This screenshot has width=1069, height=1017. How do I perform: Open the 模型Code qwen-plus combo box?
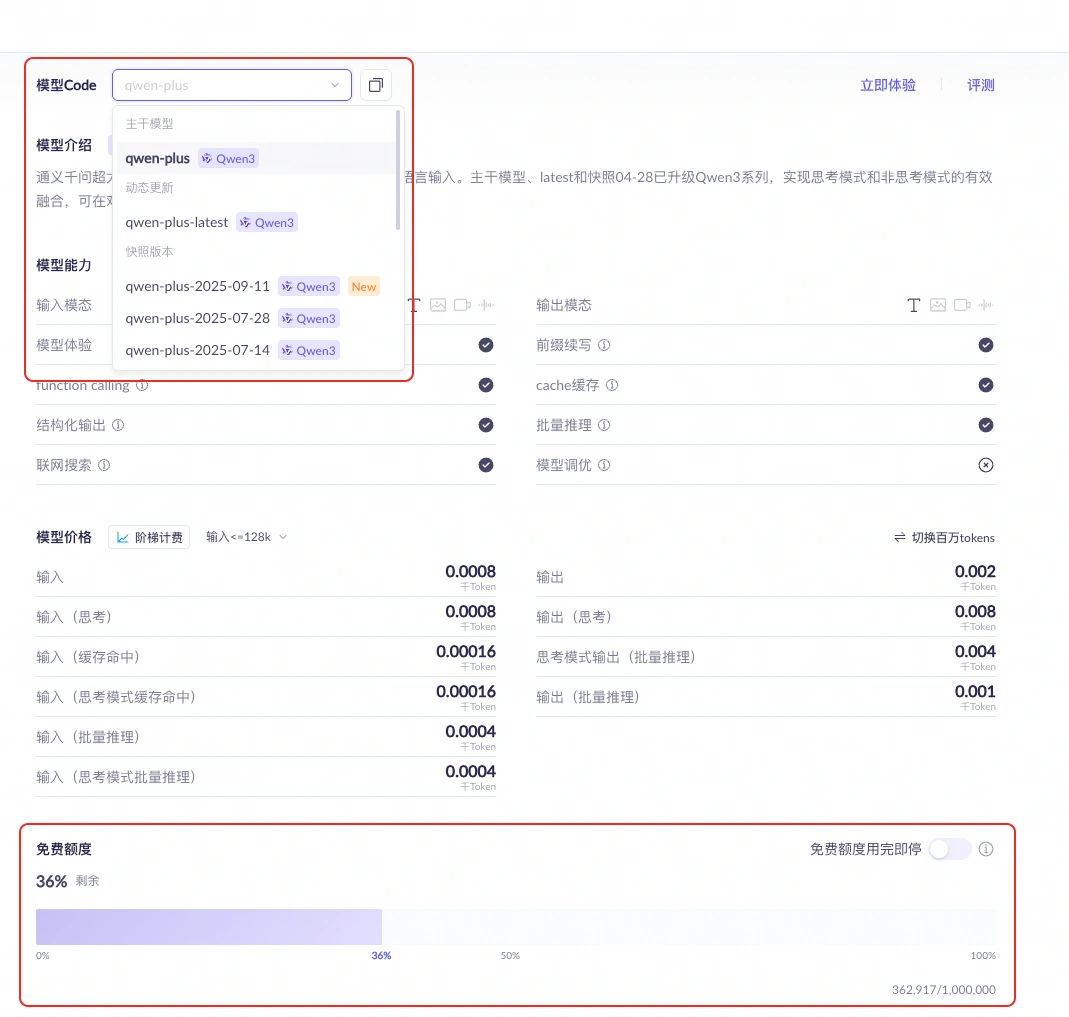click(x=232, y=85)
